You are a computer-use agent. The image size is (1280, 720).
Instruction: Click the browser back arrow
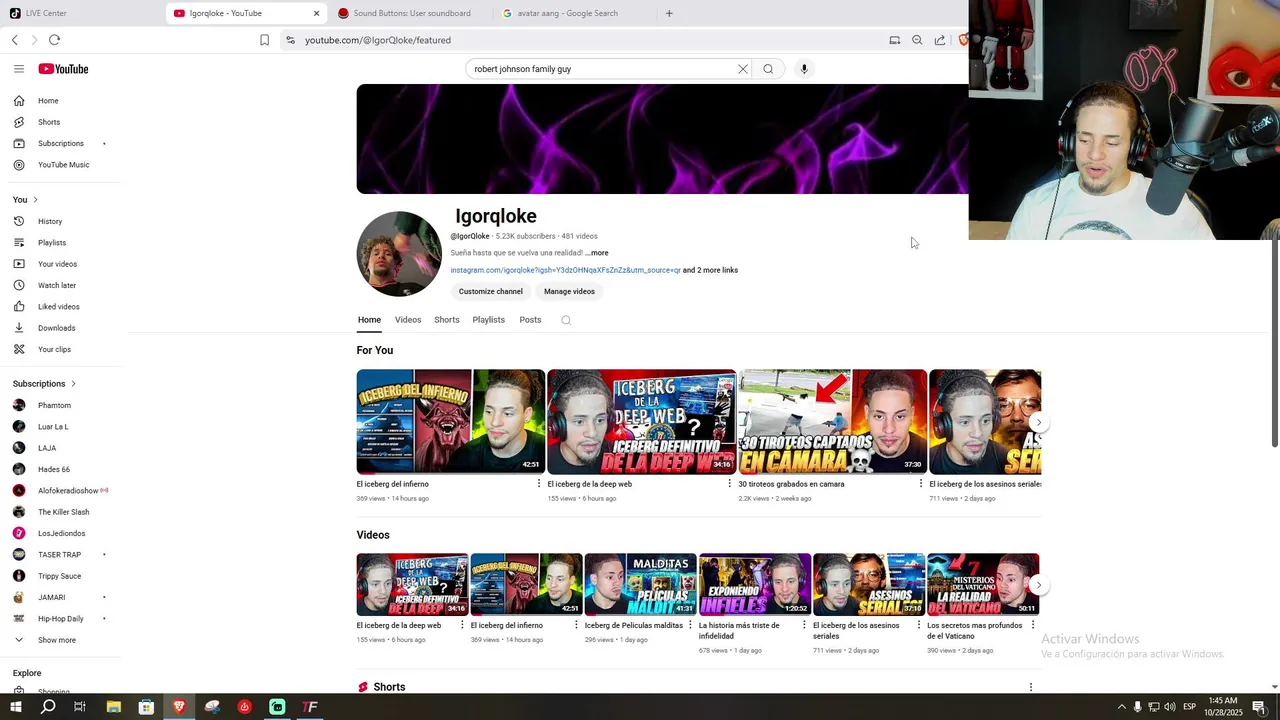click(15, 40)
